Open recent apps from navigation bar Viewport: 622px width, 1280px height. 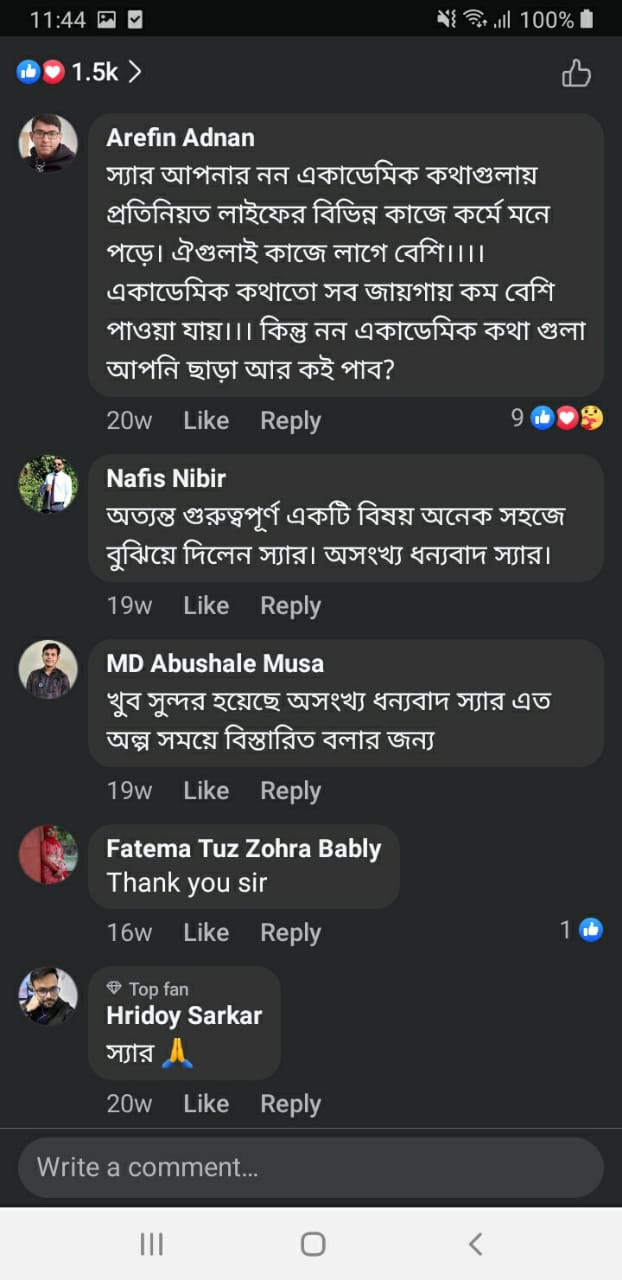(x=151, y=1244)
